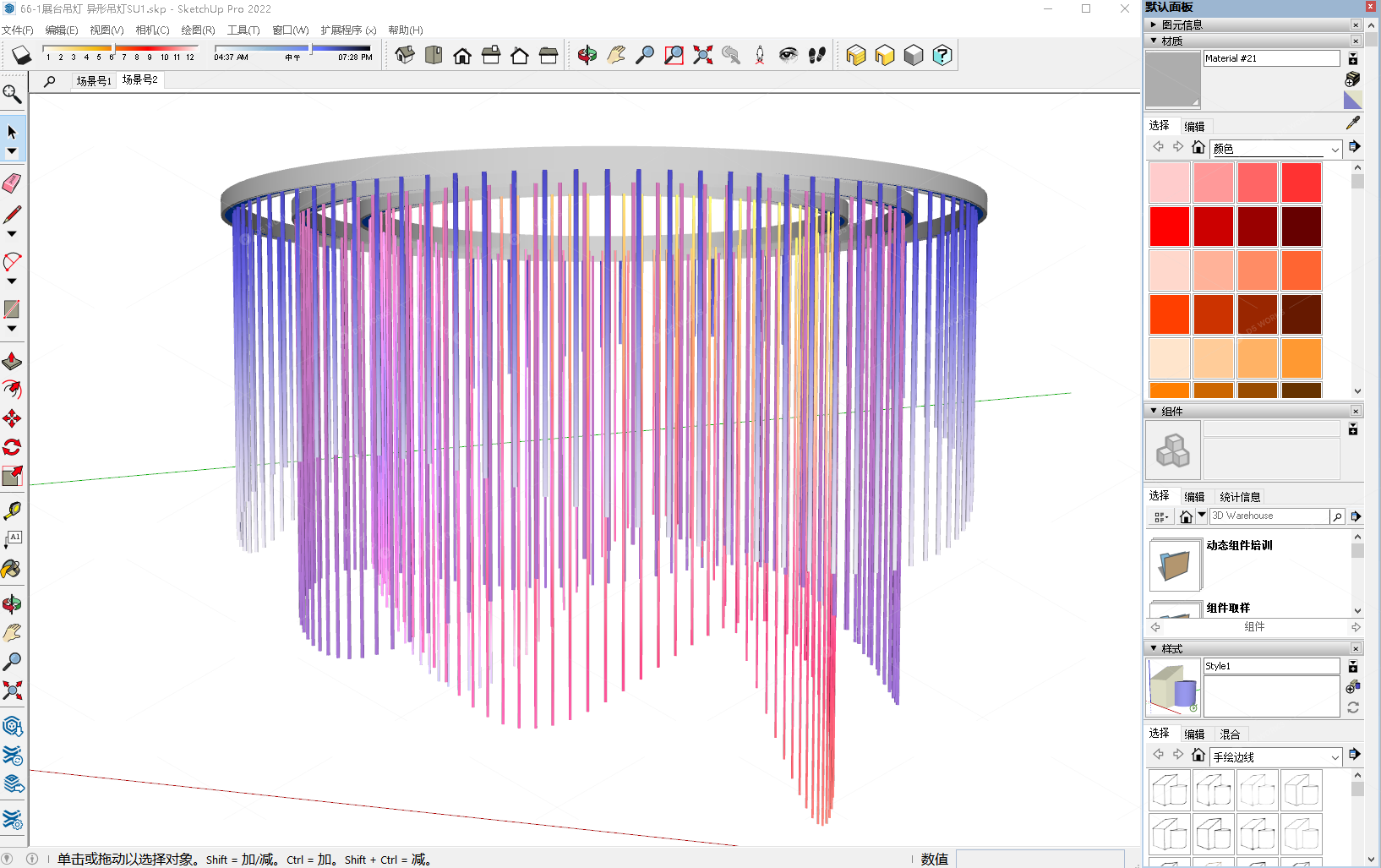Screen dimensions: 1381x868
Task: Select the Position Camera tool
Action: (x=760, y=56)
